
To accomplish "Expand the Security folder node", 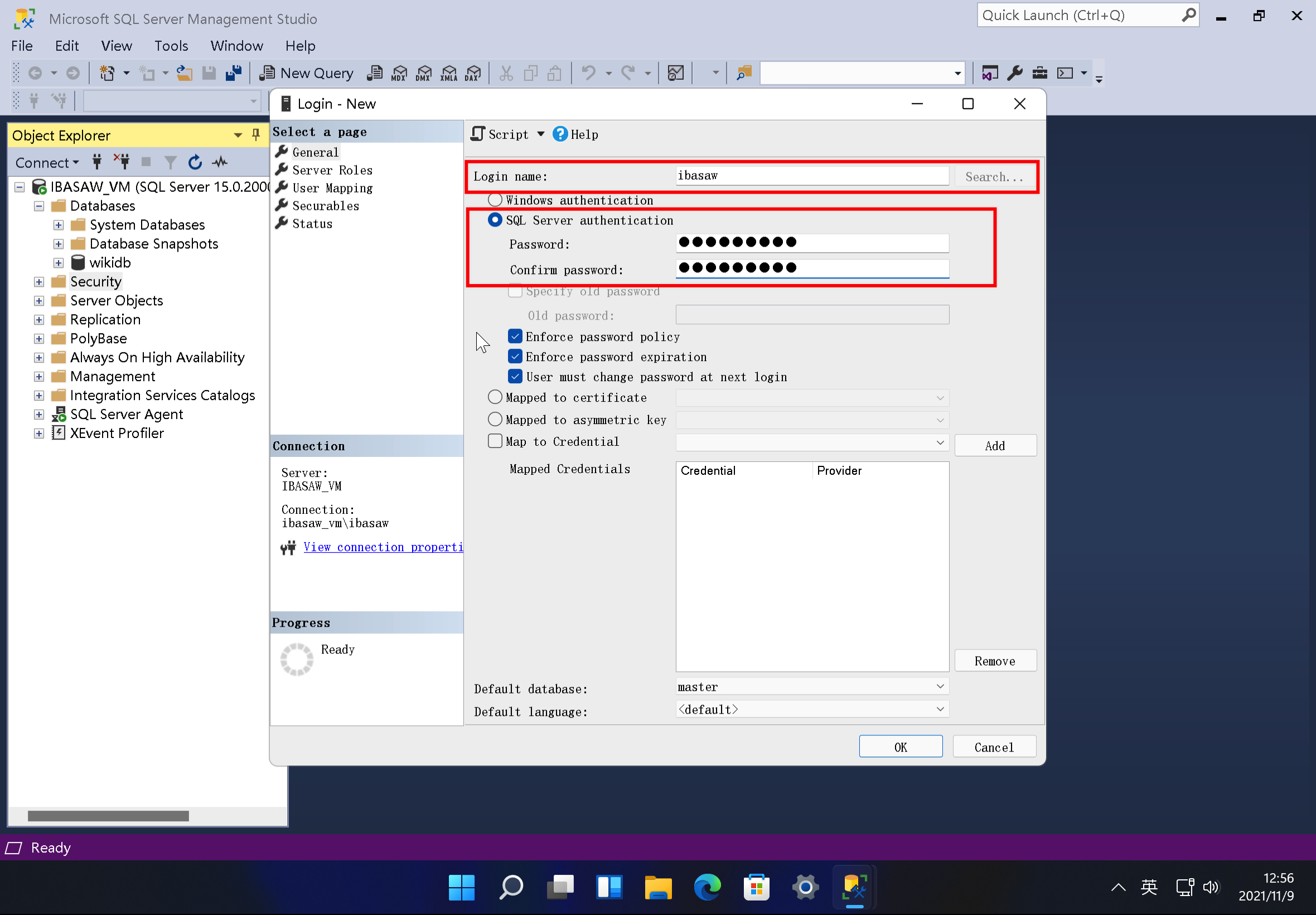I will click(39, 282).
